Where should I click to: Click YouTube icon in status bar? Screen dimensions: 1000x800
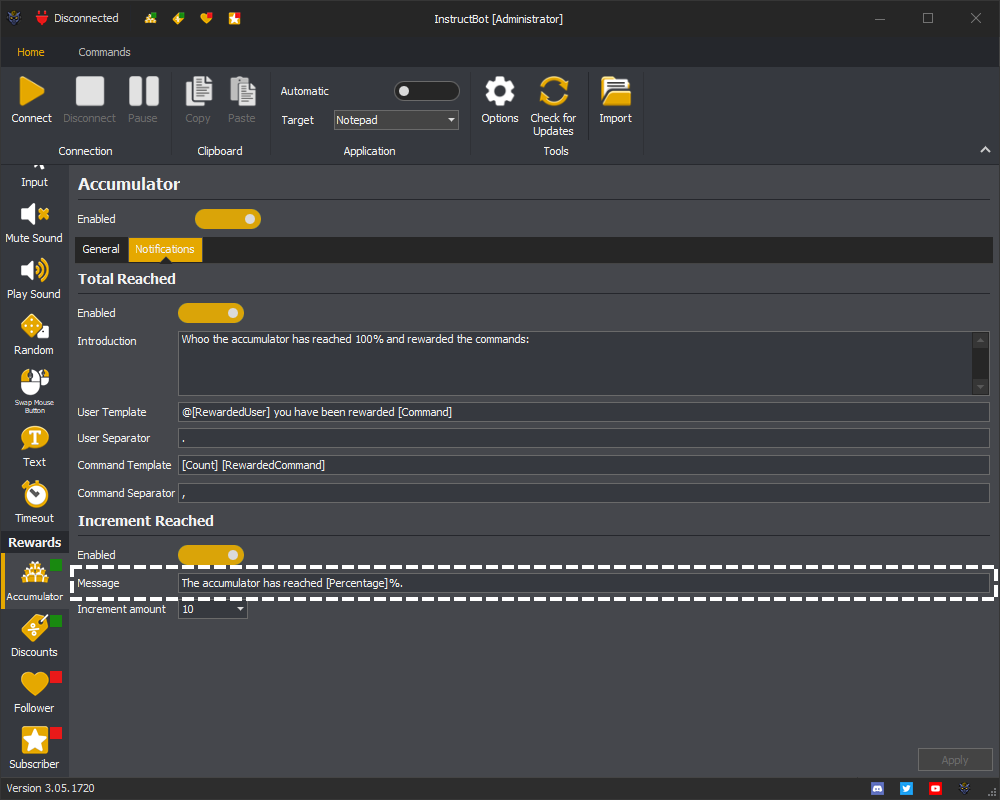[x=936, y=789]
